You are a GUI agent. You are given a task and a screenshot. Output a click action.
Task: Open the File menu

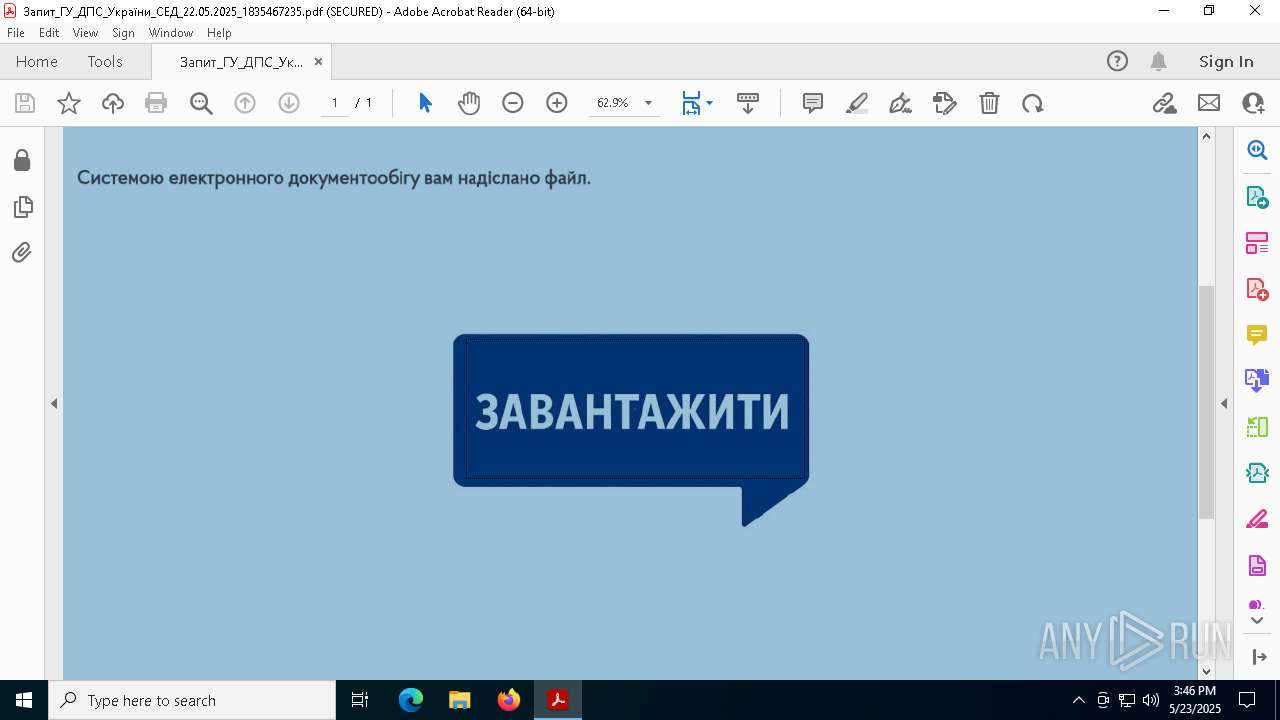pyautogui.click(x=15, y=33)
